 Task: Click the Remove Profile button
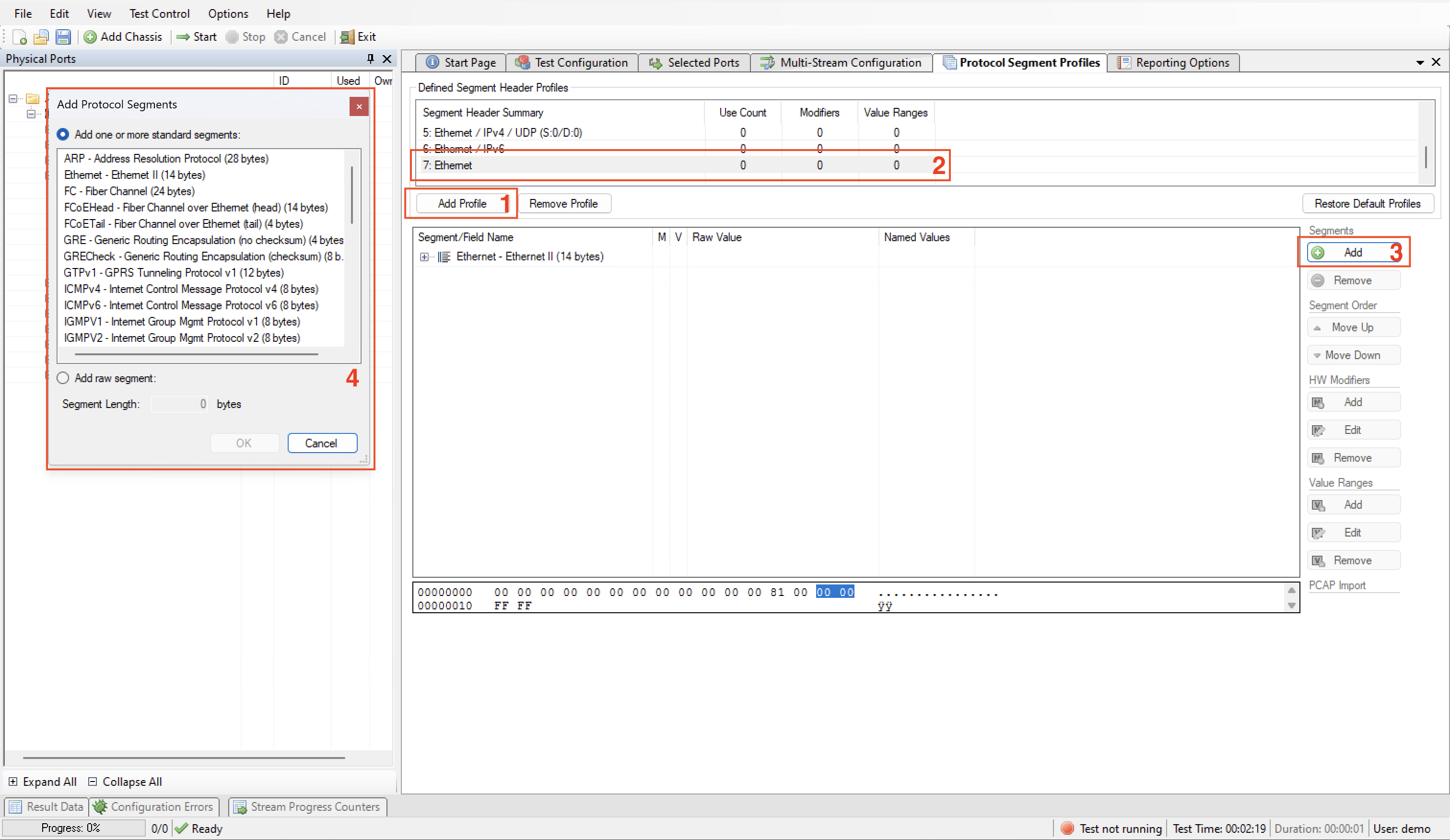tap(563, 203)
